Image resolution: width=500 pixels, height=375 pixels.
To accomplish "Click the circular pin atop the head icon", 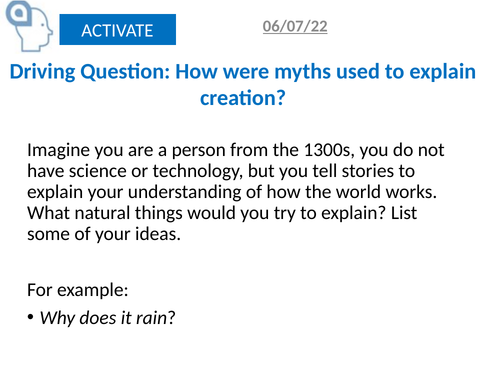I will pos(19,13).
